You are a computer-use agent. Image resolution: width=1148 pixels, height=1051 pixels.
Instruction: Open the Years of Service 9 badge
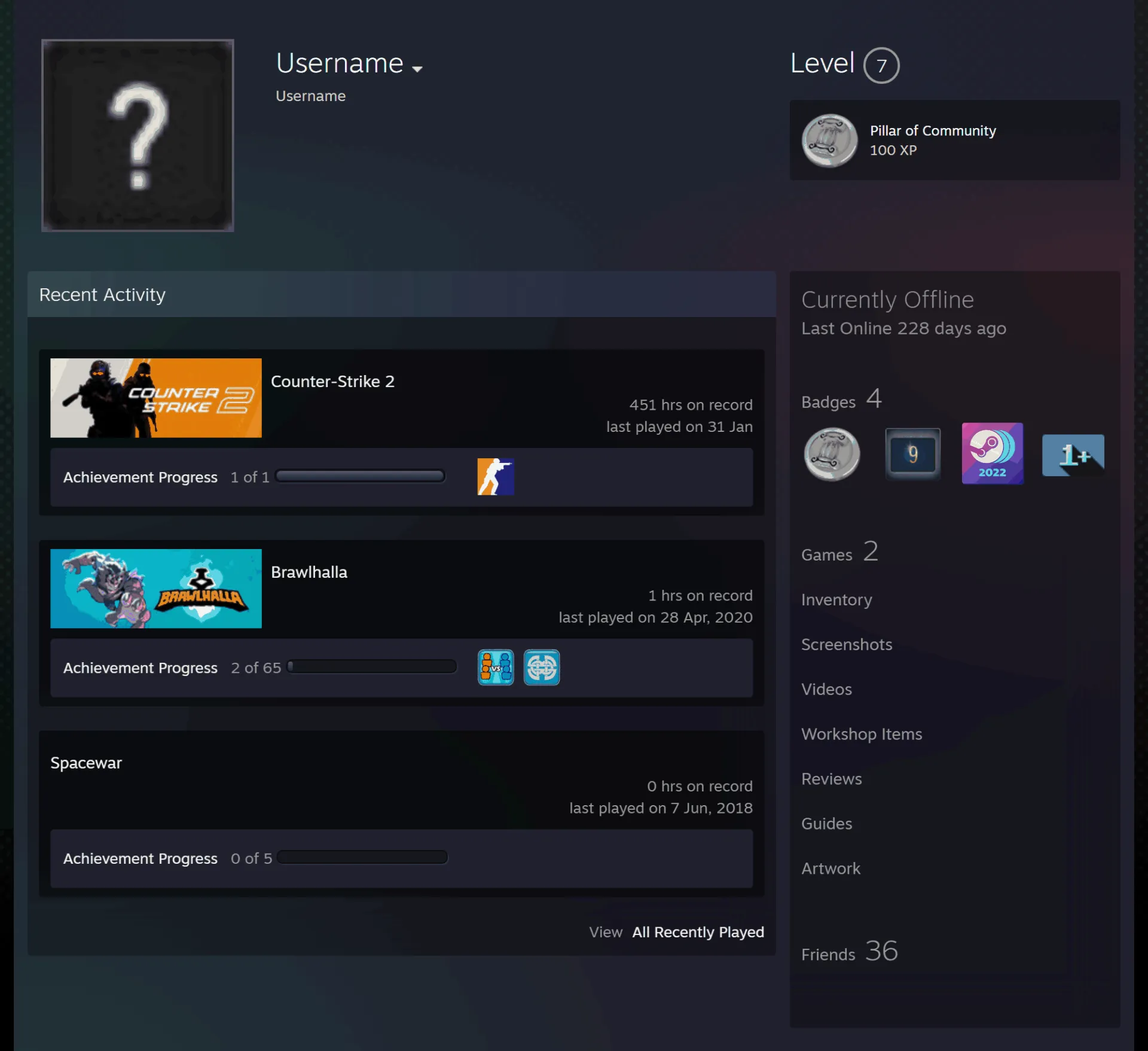(x=912, y=454)
